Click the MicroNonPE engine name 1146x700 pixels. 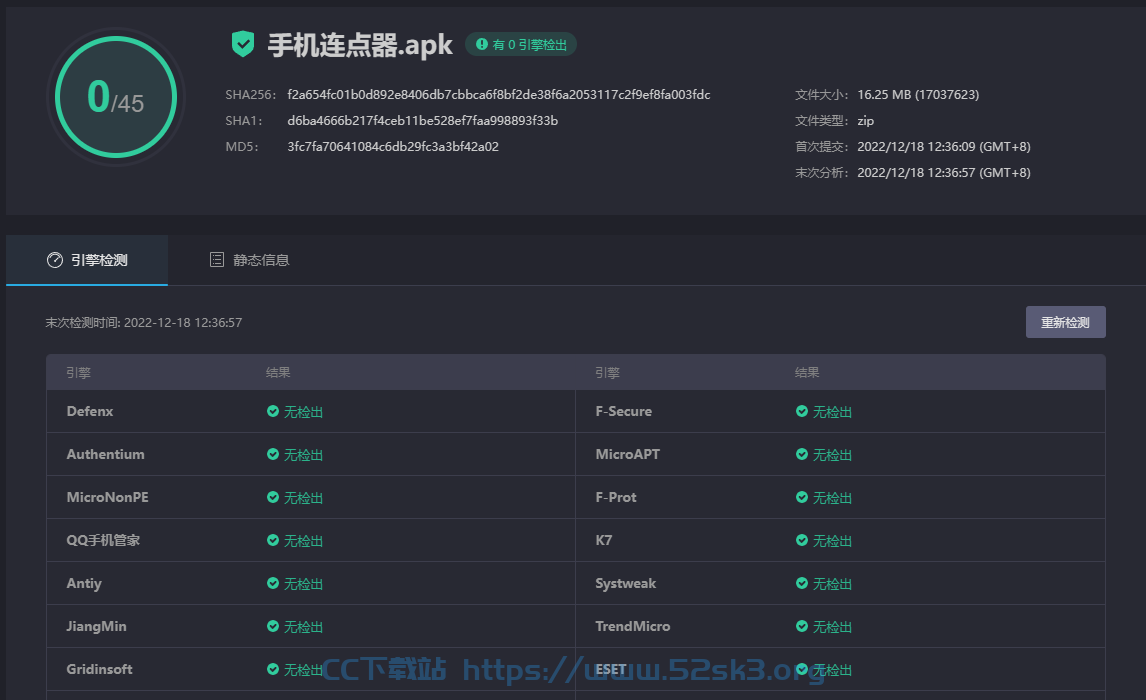[x=107, y=498]
